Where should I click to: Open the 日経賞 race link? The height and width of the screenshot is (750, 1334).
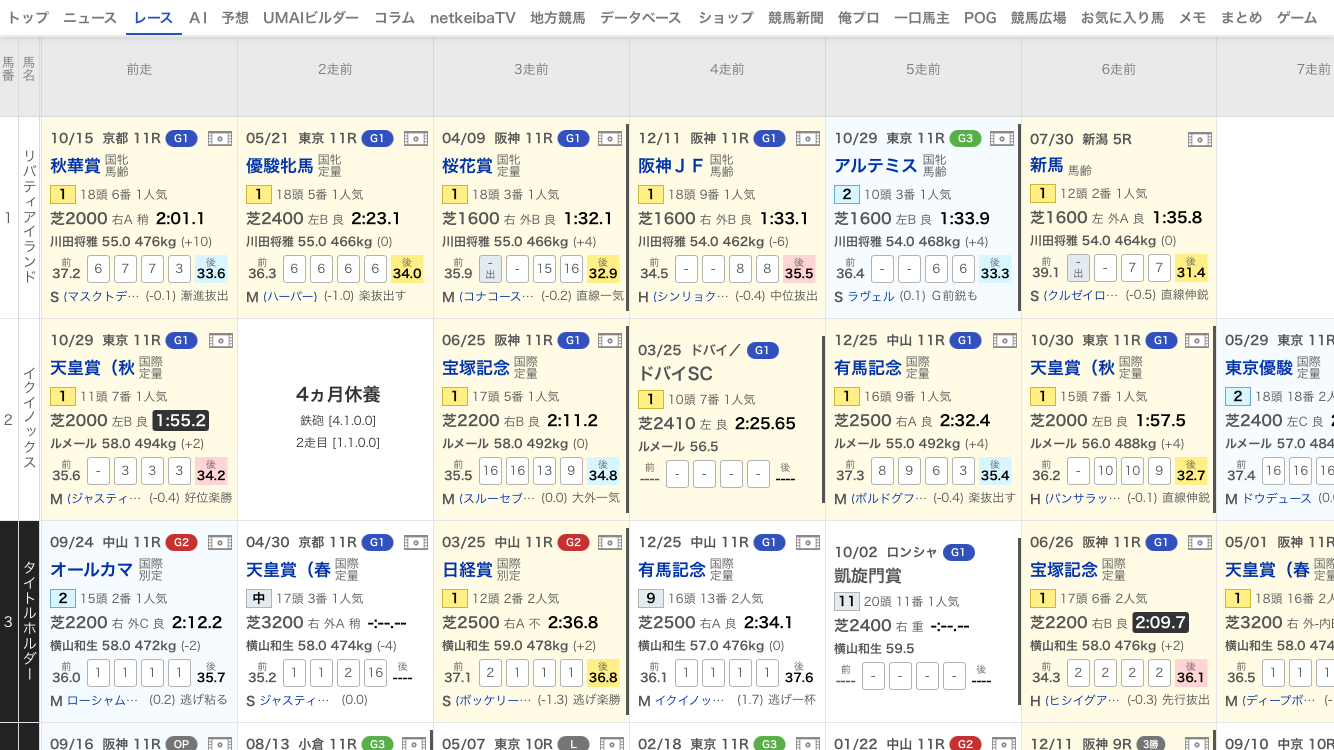click(x=467, y=570)
